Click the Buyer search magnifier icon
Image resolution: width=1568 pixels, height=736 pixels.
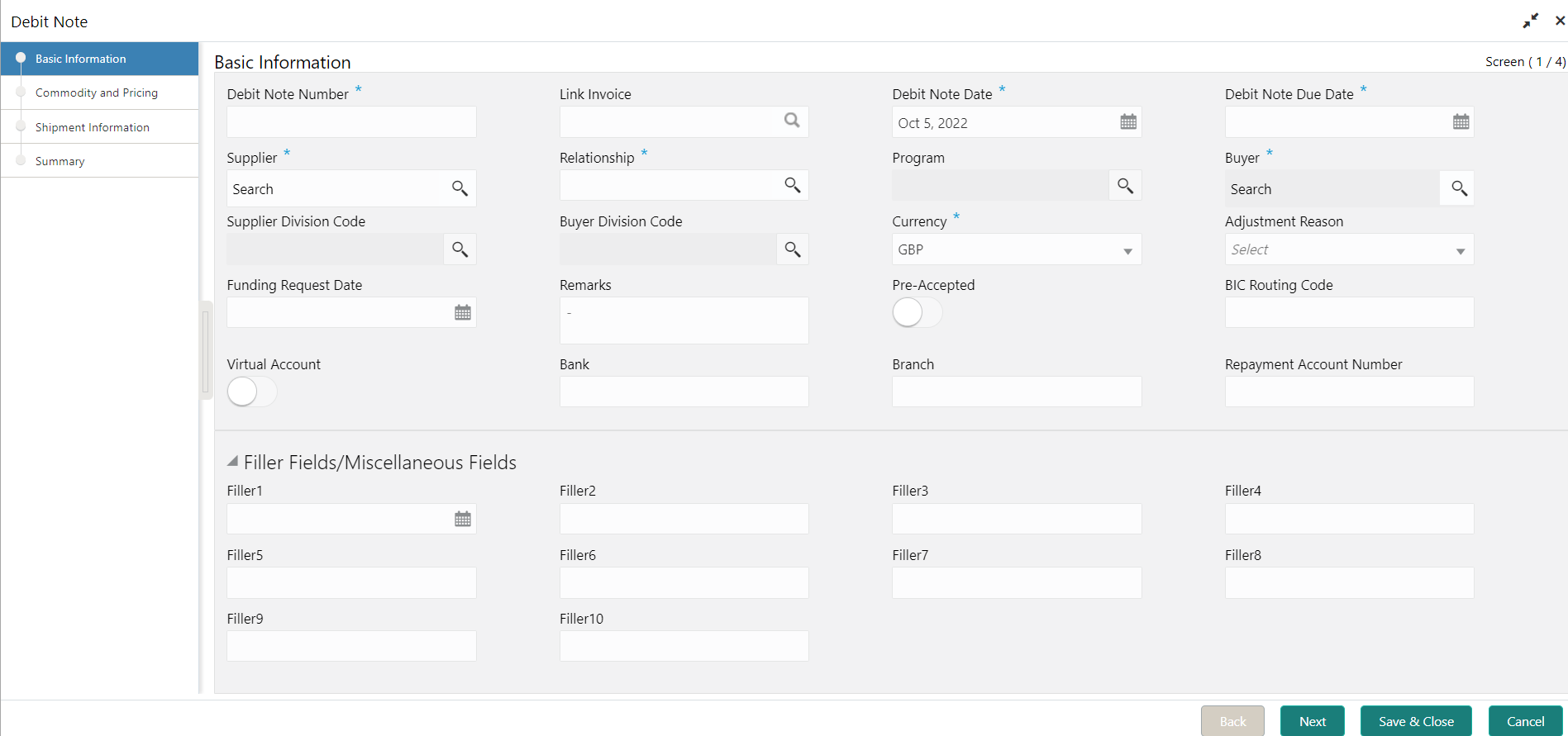(1459, 188)
